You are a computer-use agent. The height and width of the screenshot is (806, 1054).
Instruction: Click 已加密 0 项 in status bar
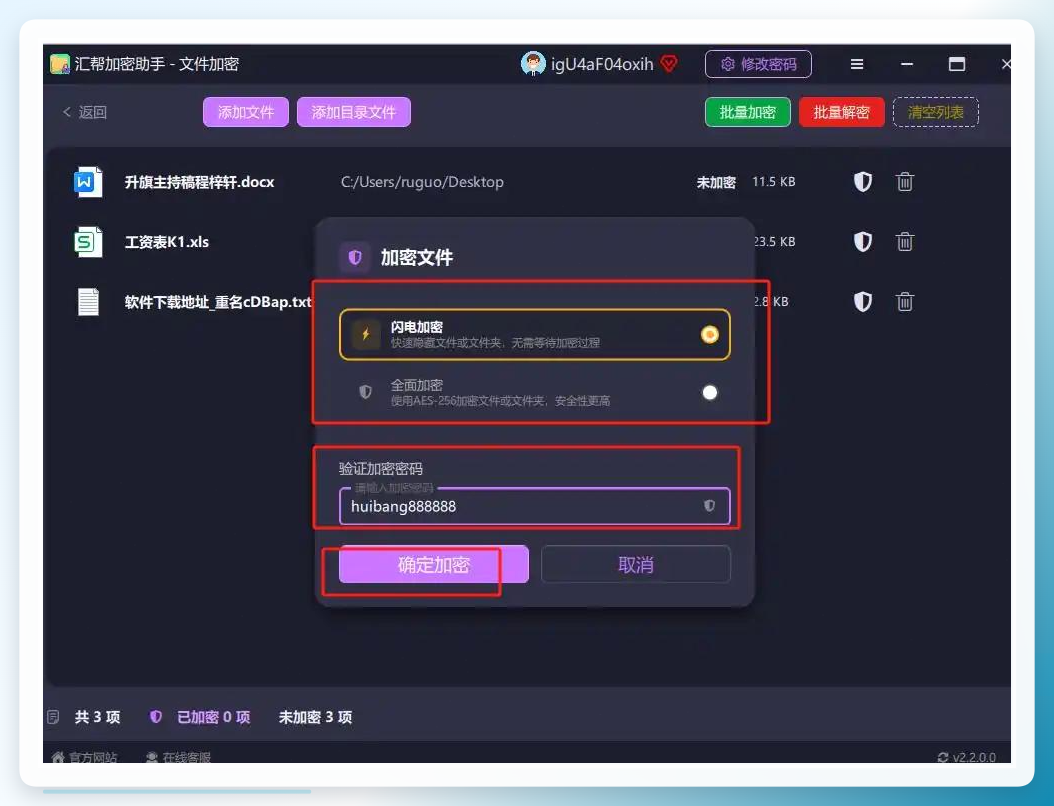[214, 717]
